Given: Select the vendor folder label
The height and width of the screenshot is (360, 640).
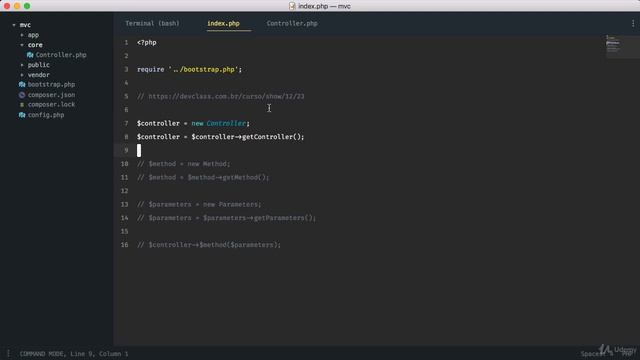Looking at the screenshot, I should (x=39, y=75).
